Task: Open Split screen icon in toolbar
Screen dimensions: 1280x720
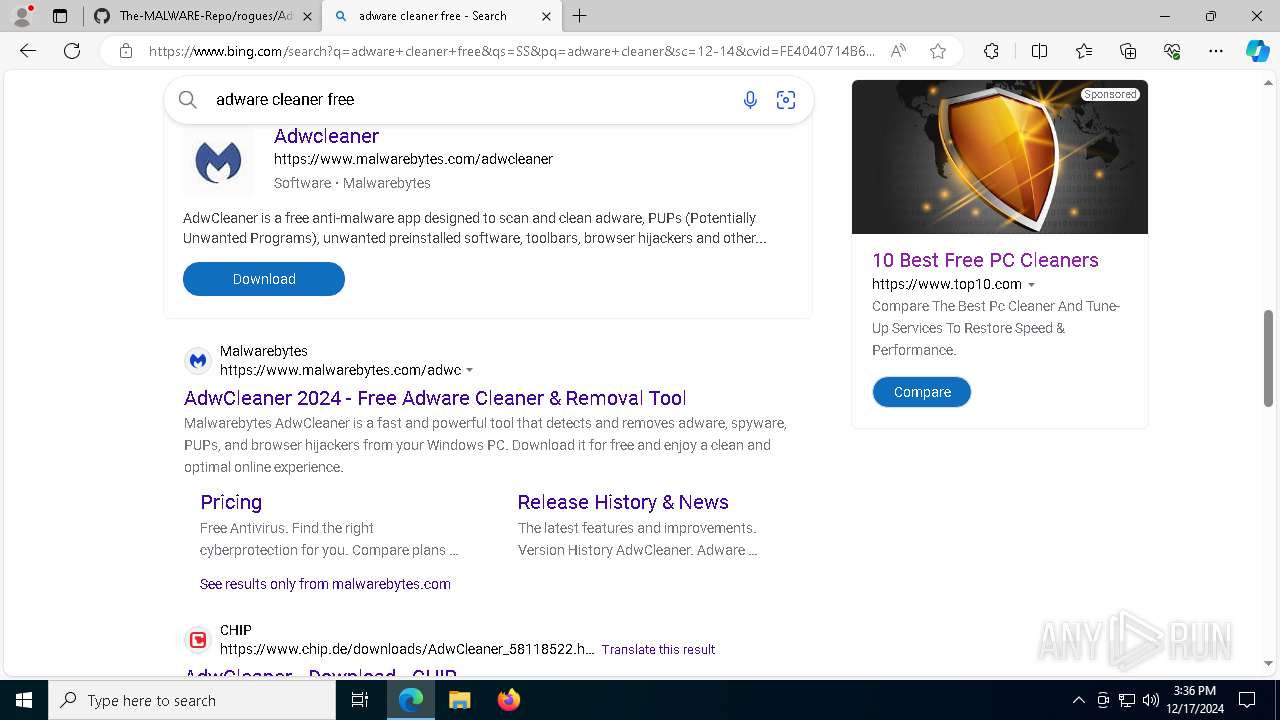Action: pyautogui.click(x=1039, y=51)
